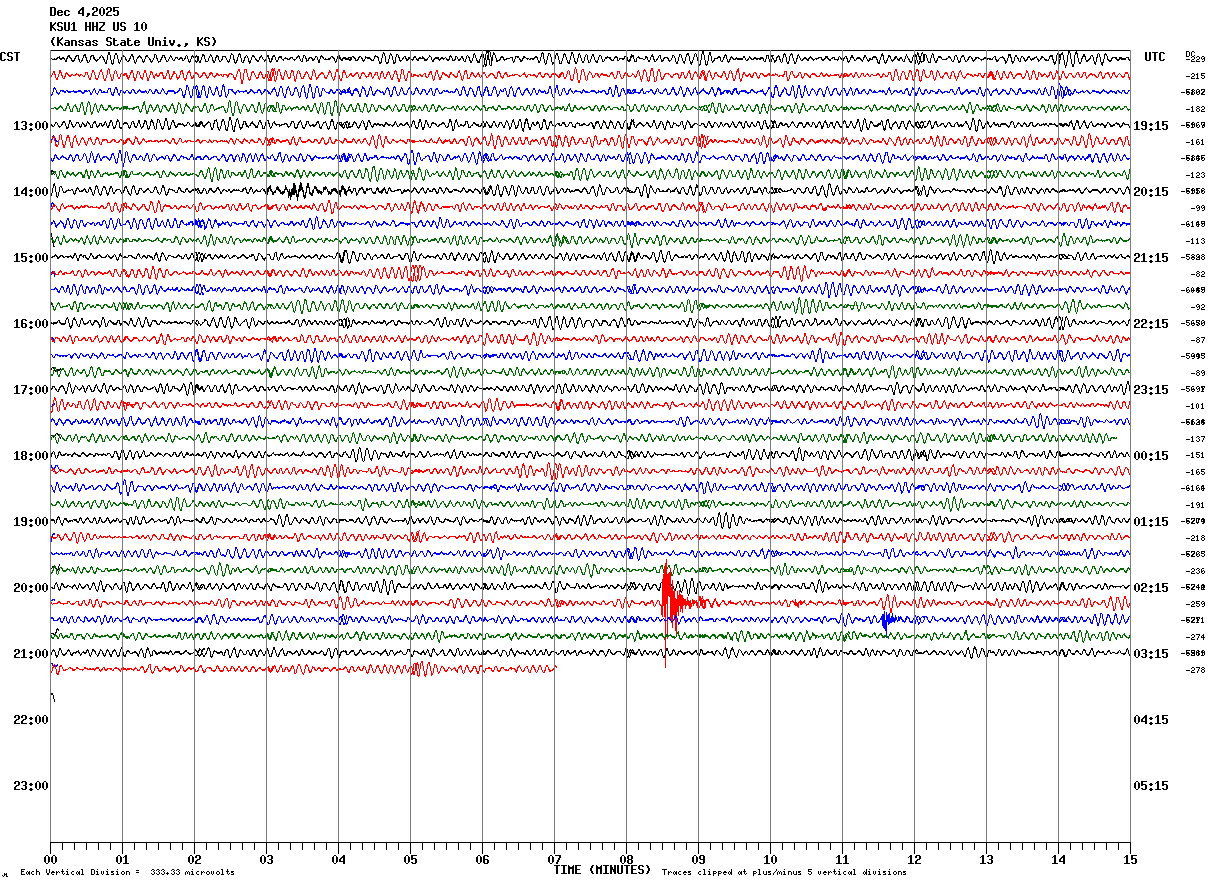Click the 23:00 CST time label

pos(29,786)
